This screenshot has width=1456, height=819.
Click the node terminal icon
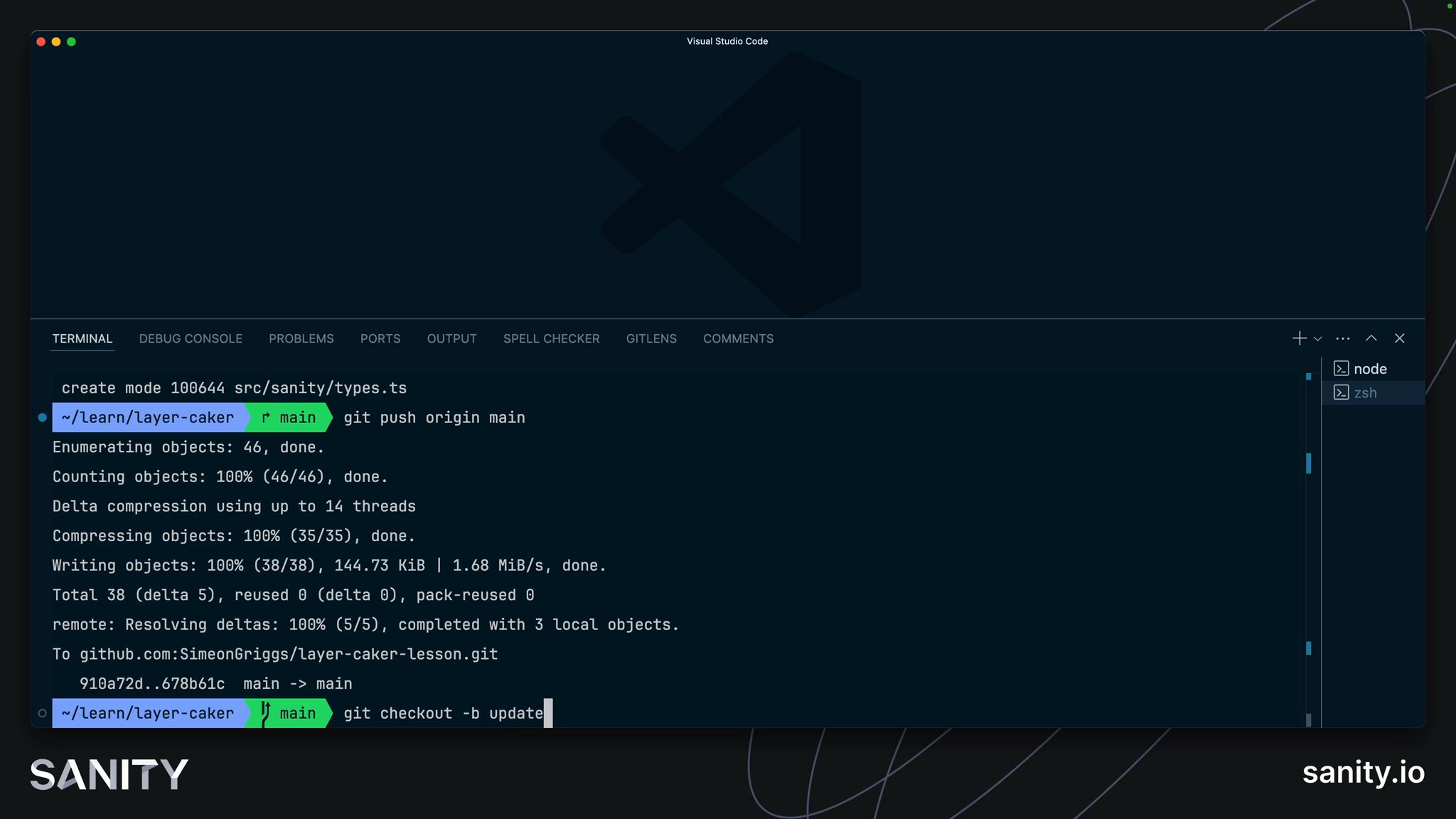1341,368
